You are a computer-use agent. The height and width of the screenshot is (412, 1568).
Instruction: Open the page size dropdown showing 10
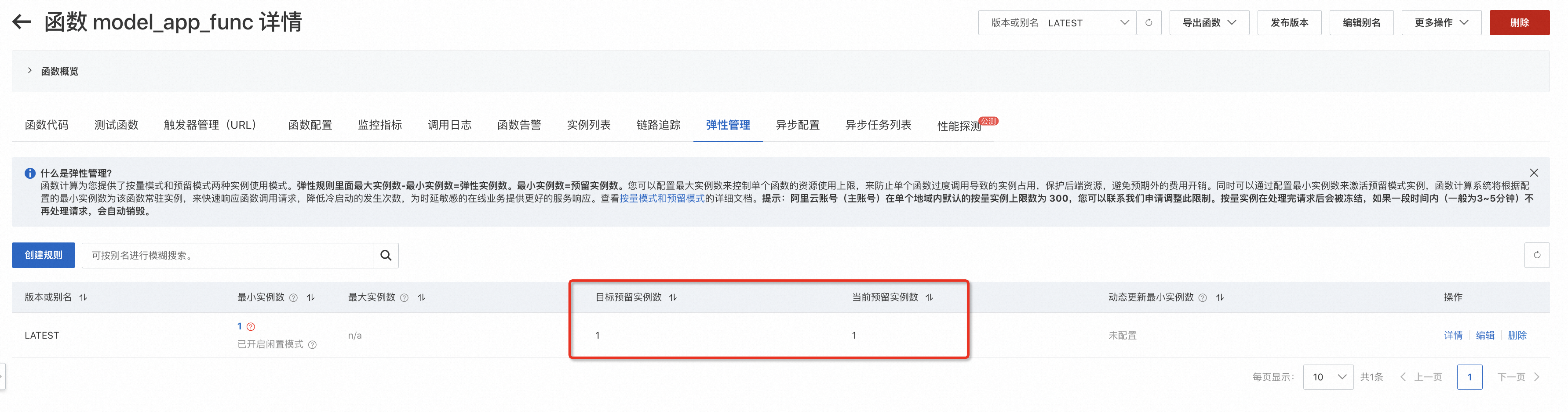[1328, 377]
